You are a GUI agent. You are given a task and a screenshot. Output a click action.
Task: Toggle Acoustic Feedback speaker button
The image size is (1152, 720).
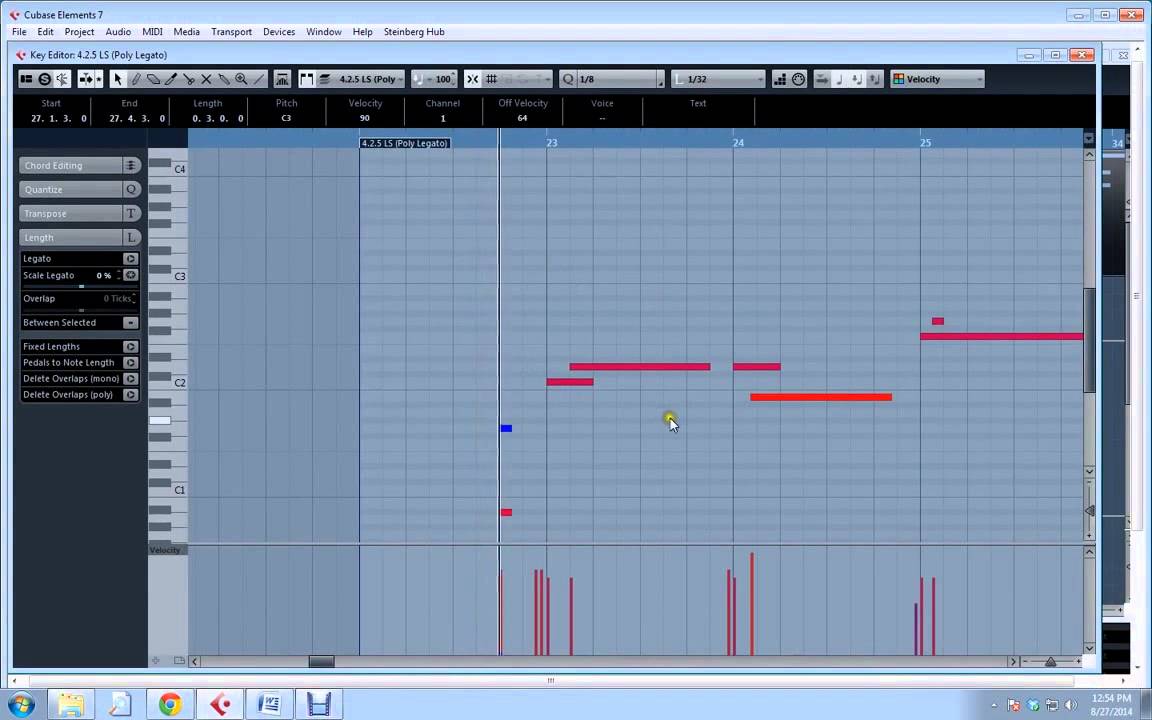click(x=62, y=79)
